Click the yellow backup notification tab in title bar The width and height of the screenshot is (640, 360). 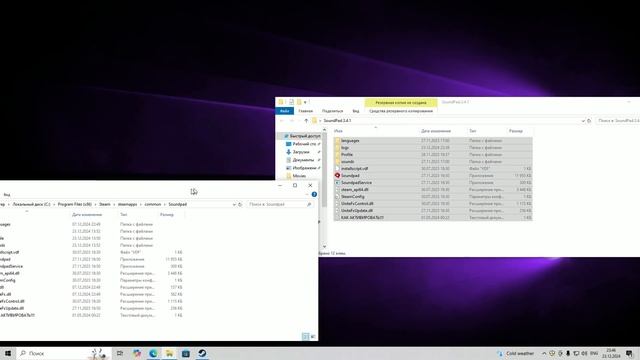[401, 102]
